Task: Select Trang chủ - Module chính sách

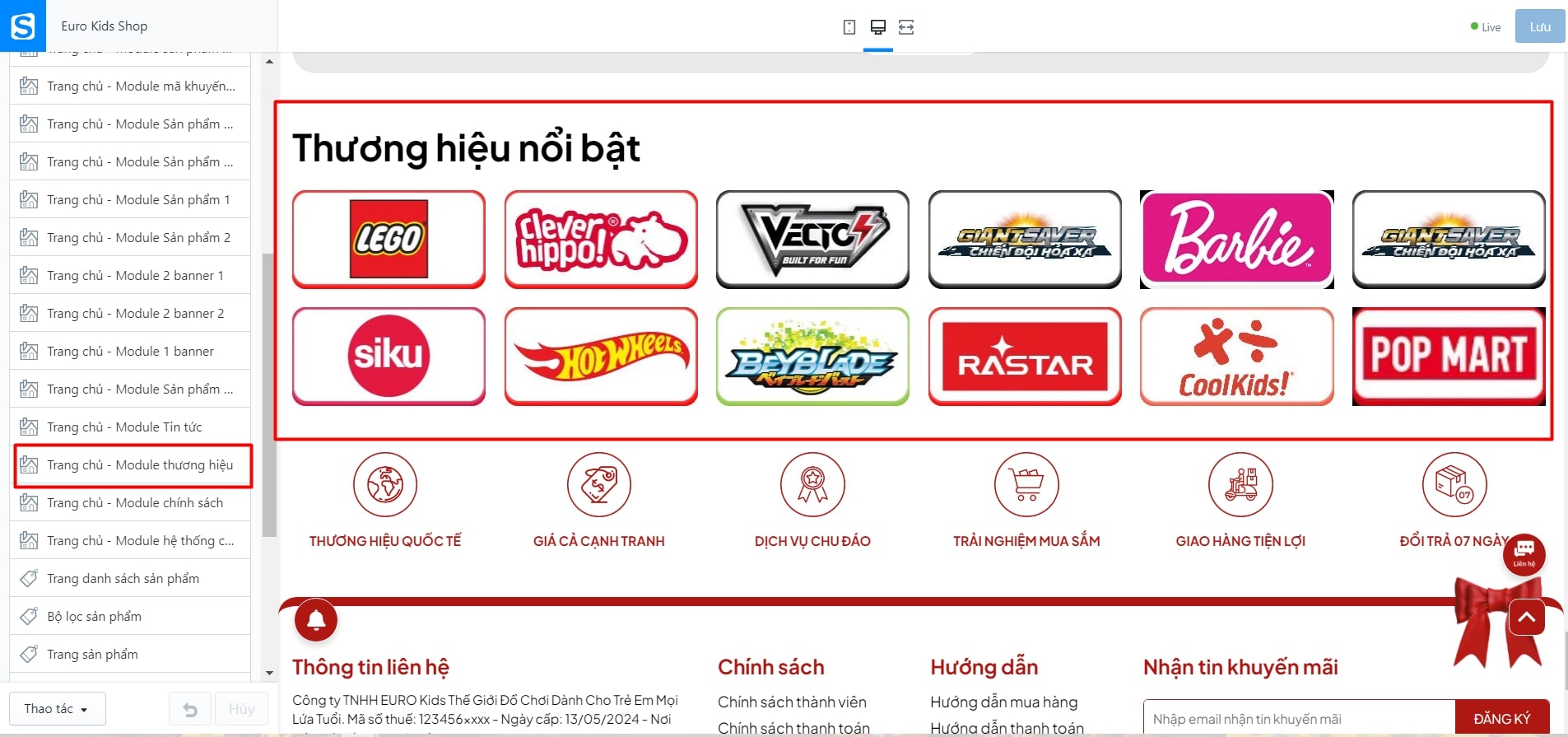Action: pyautogui.click(x=130, y=503)
